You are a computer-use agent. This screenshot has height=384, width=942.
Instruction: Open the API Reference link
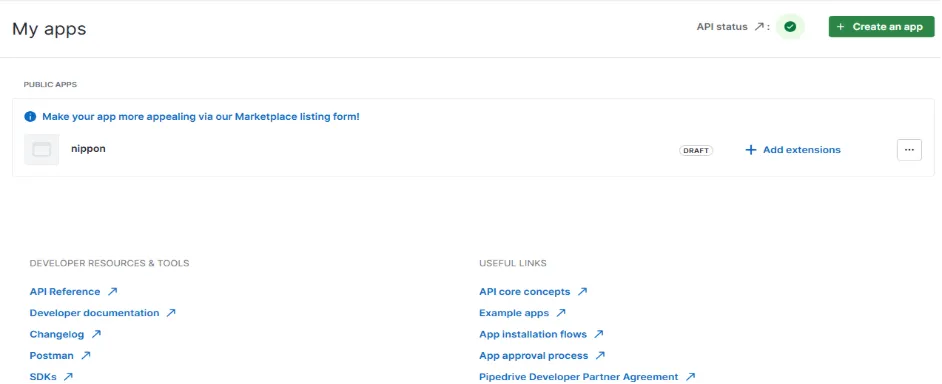coord(73,291)
